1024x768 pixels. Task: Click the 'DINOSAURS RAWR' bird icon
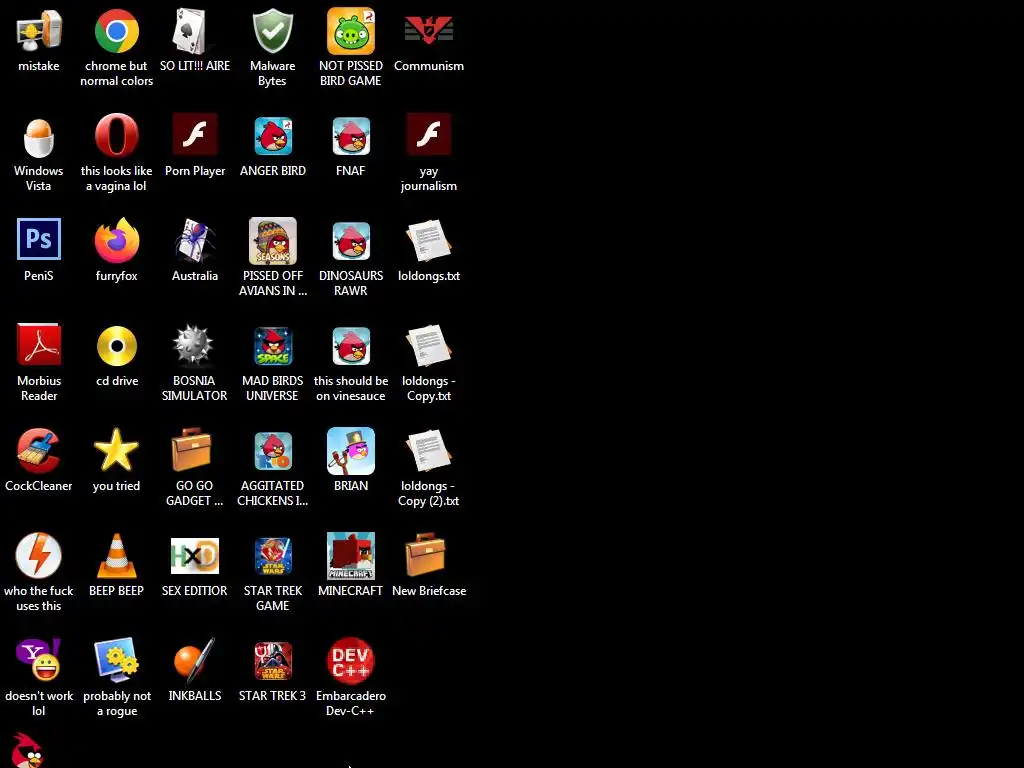(351, 241)
